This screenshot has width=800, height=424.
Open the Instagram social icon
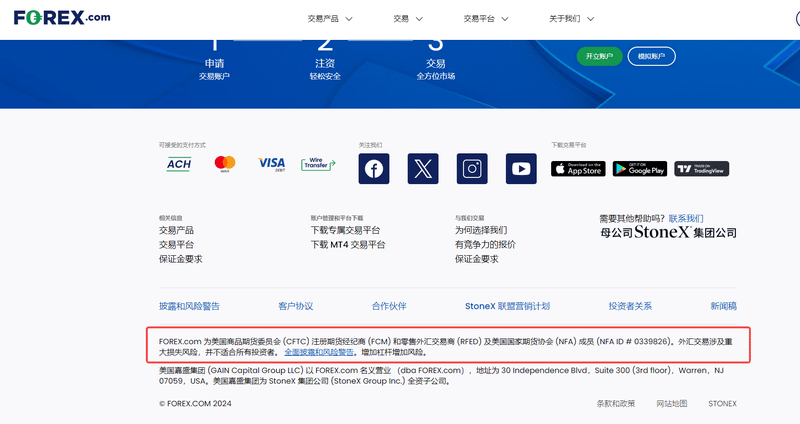click(x=472, y=168)
